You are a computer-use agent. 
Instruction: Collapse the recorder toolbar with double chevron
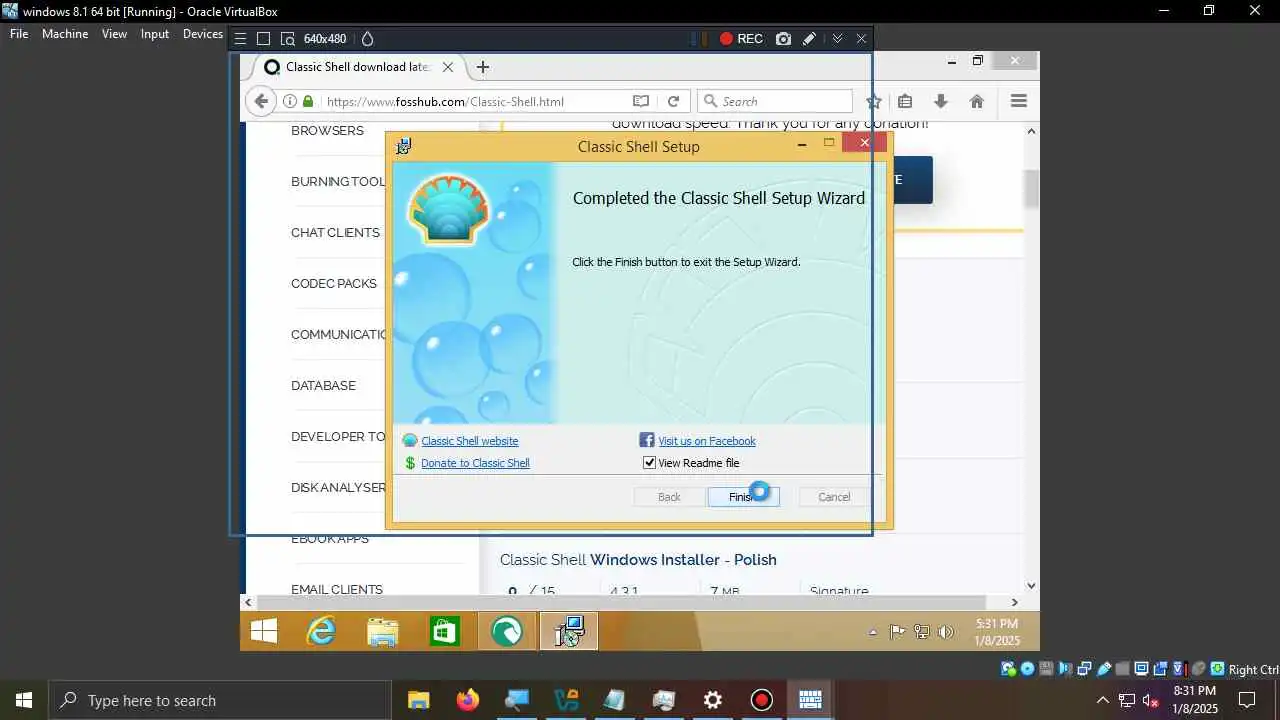click(x=837, y=39)
